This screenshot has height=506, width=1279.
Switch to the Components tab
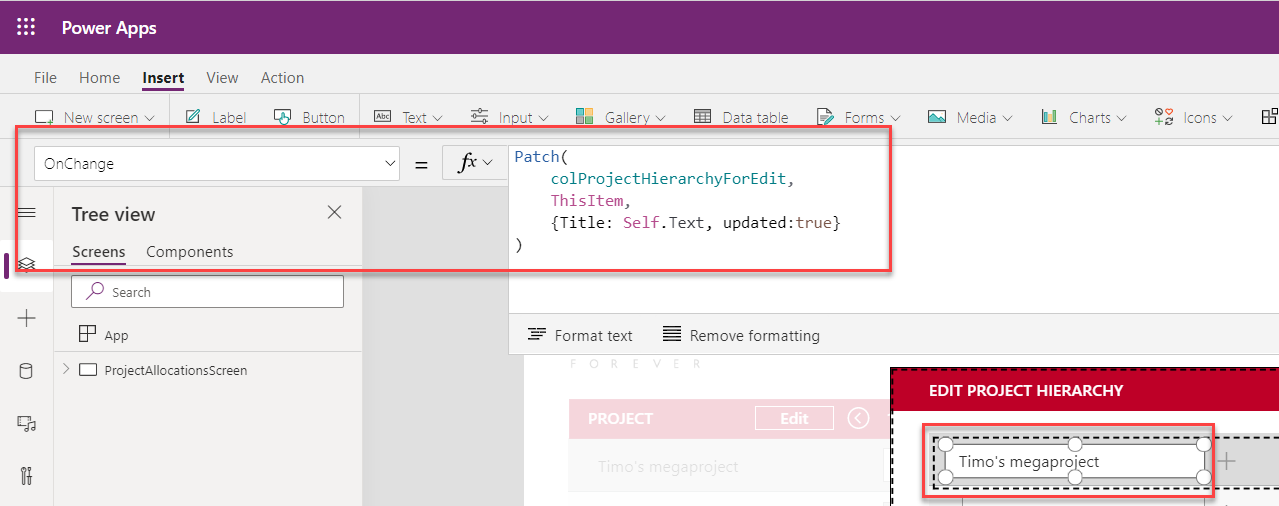pyautogui.click(x=189, y=252)
